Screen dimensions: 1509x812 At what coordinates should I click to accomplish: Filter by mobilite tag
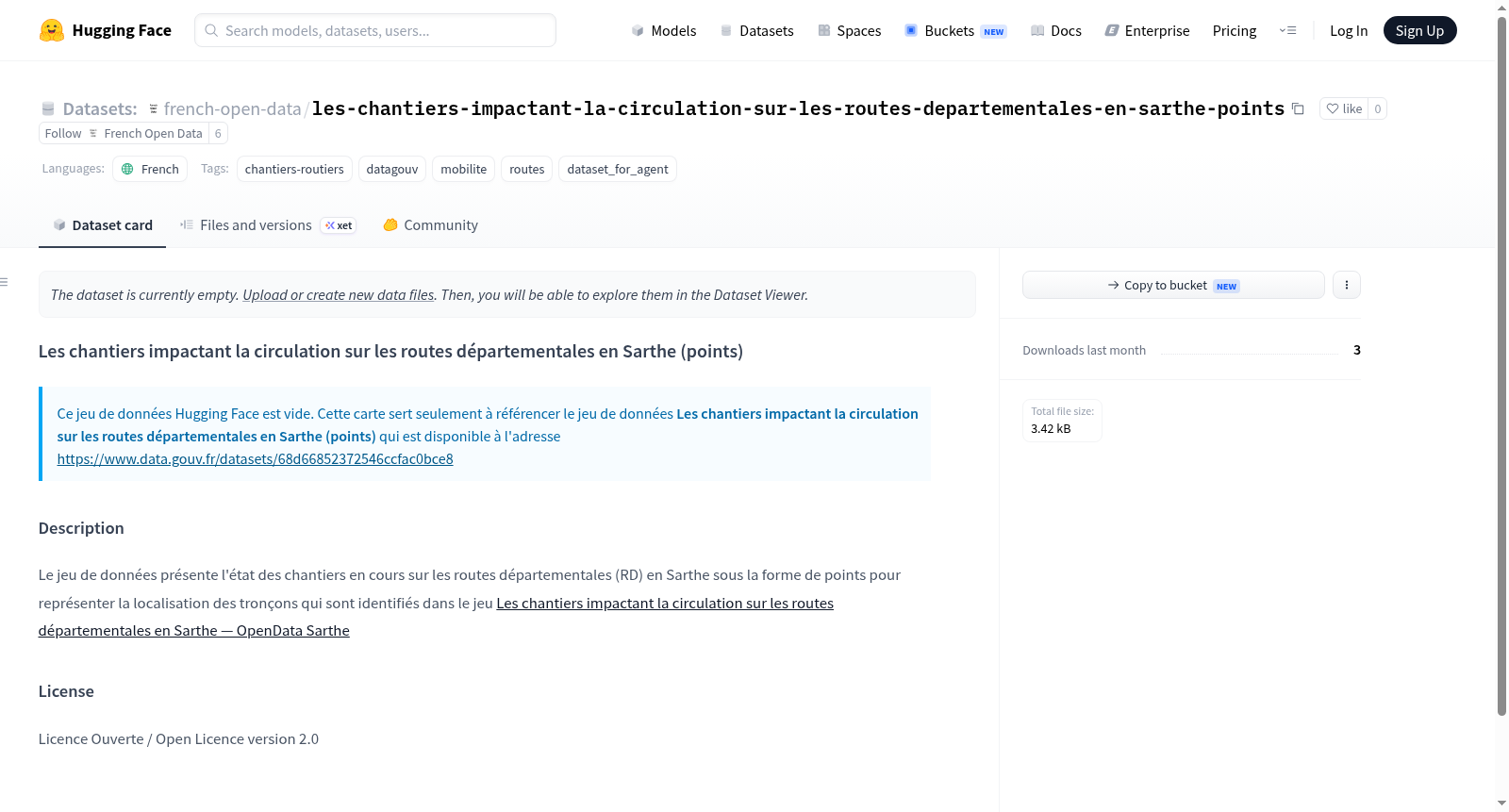click(x=464, y=169)
